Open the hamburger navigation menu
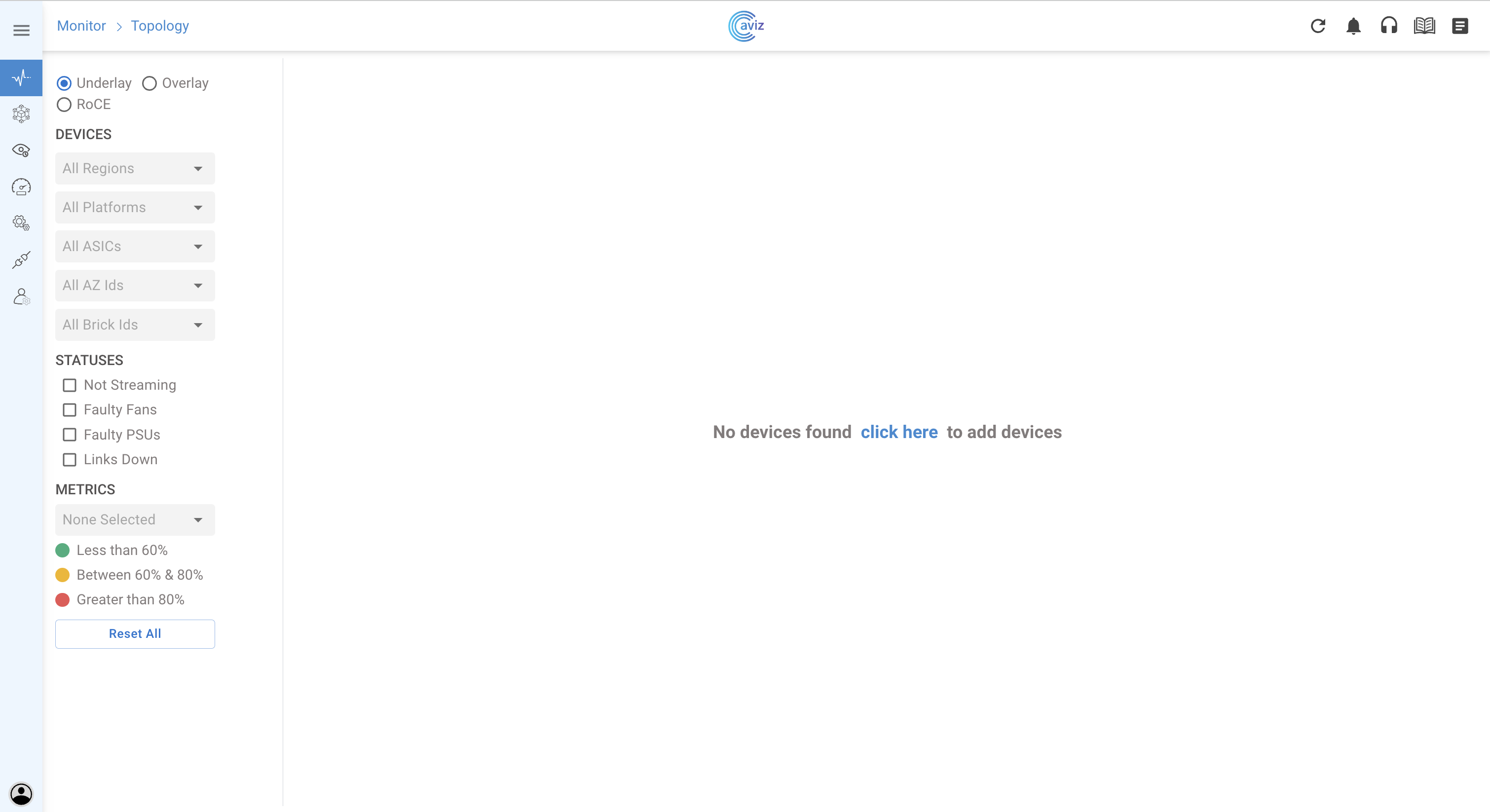The height and width of the screenshot is (812, 1490). (x=21, y=30)
